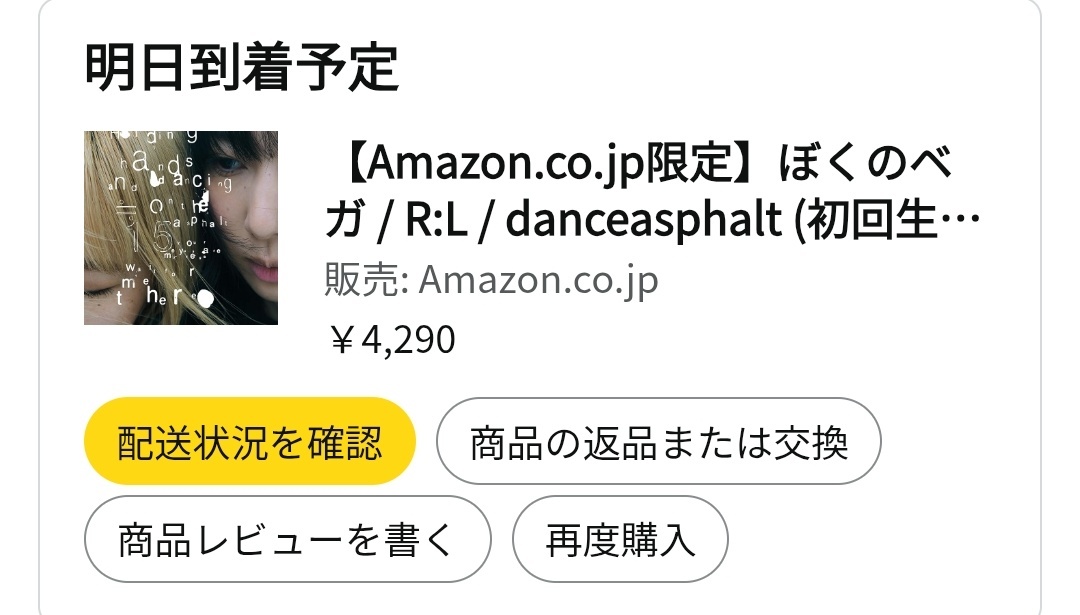Start a return or exchange request

(x=658, y=441)
